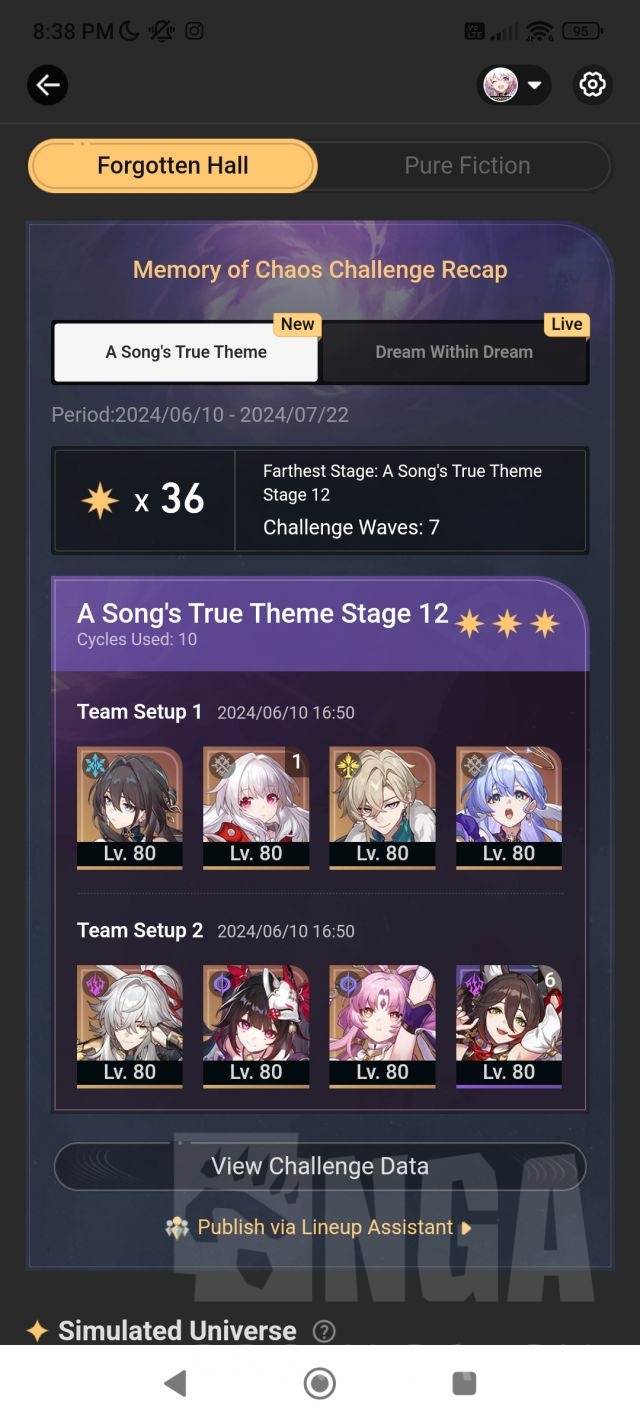The image size is (640, 1422).
Task: Expand the account avatar dropdown
Action: [x=515, y=85]
